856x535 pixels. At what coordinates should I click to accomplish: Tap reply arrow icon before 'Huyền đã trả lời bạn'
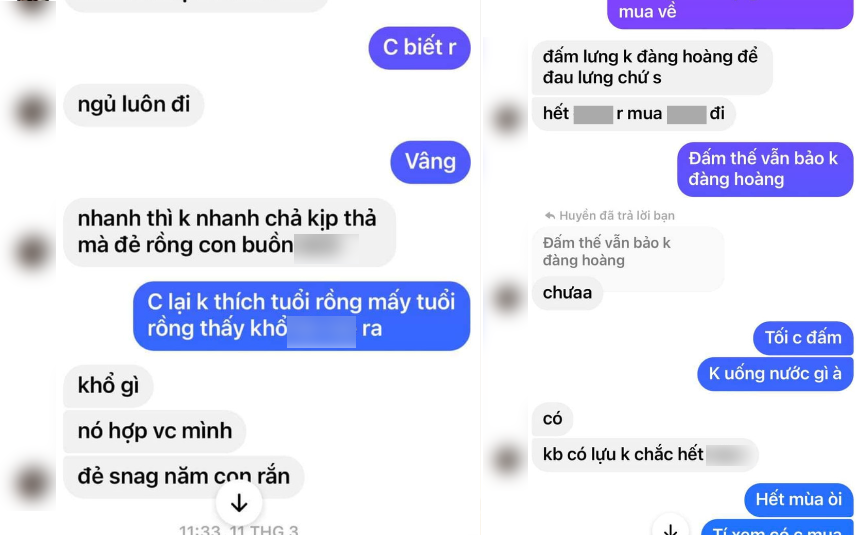[550, 216]
